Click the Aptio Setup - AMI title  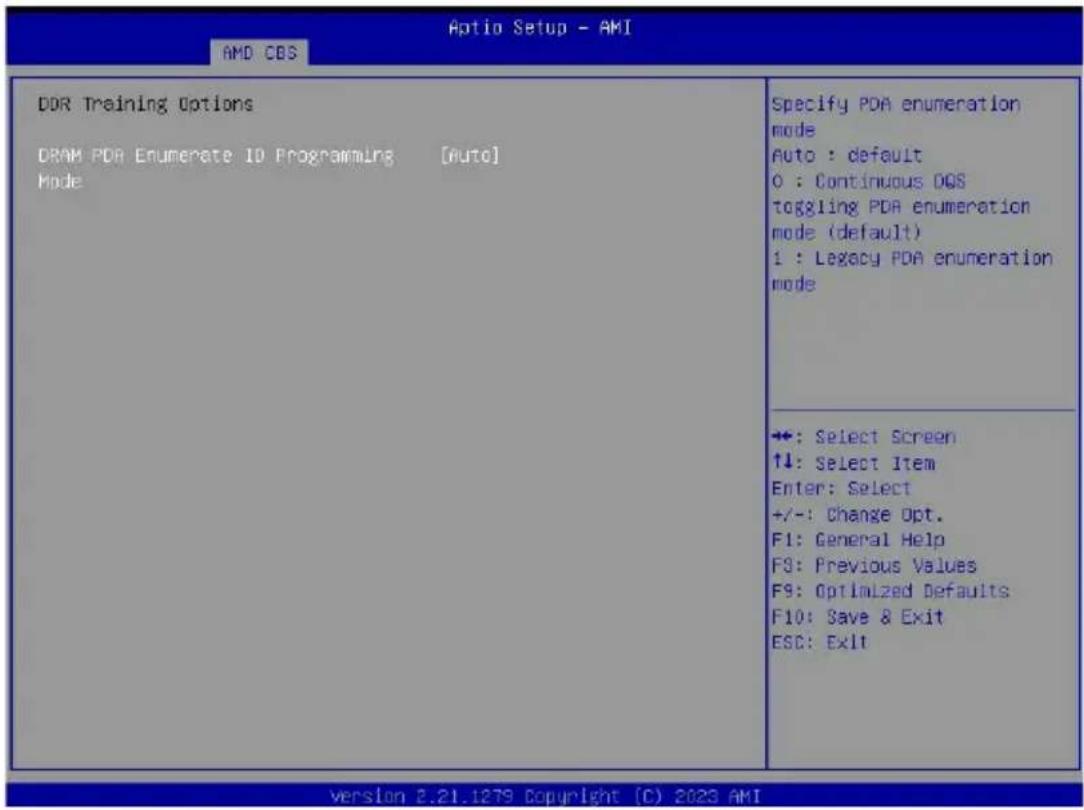click(x=540, y=28)
